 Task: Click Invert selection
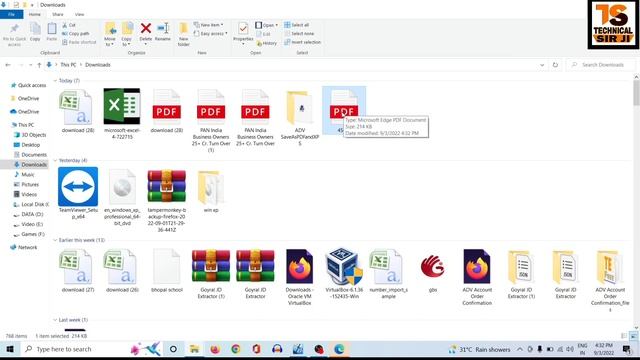click(302, 42)
